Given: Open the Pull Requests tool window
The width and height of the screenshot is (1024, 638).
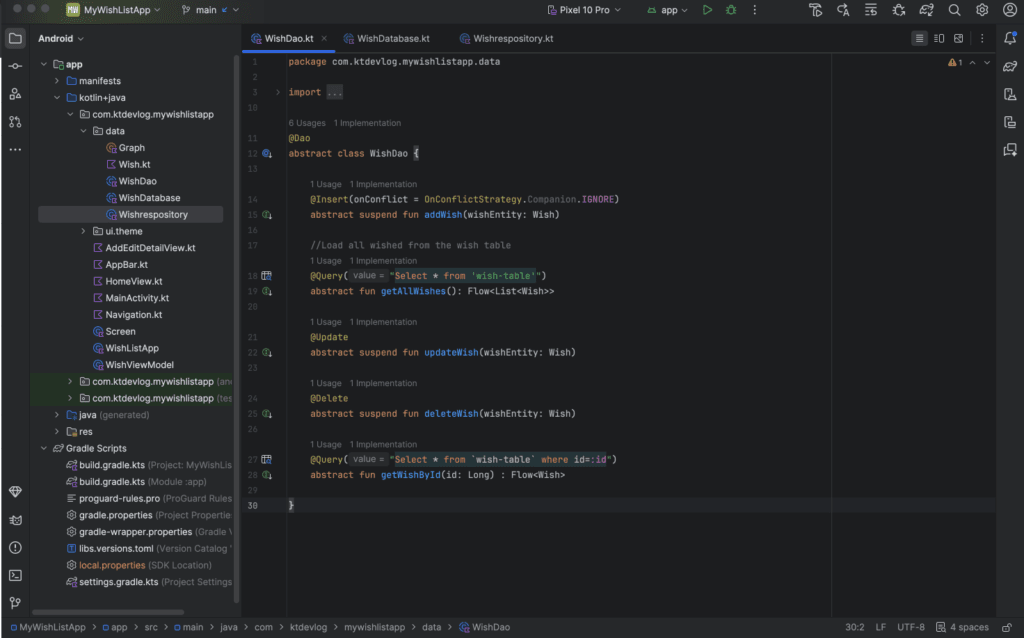Looking at the screenshot, I should [x=15, y=121].
